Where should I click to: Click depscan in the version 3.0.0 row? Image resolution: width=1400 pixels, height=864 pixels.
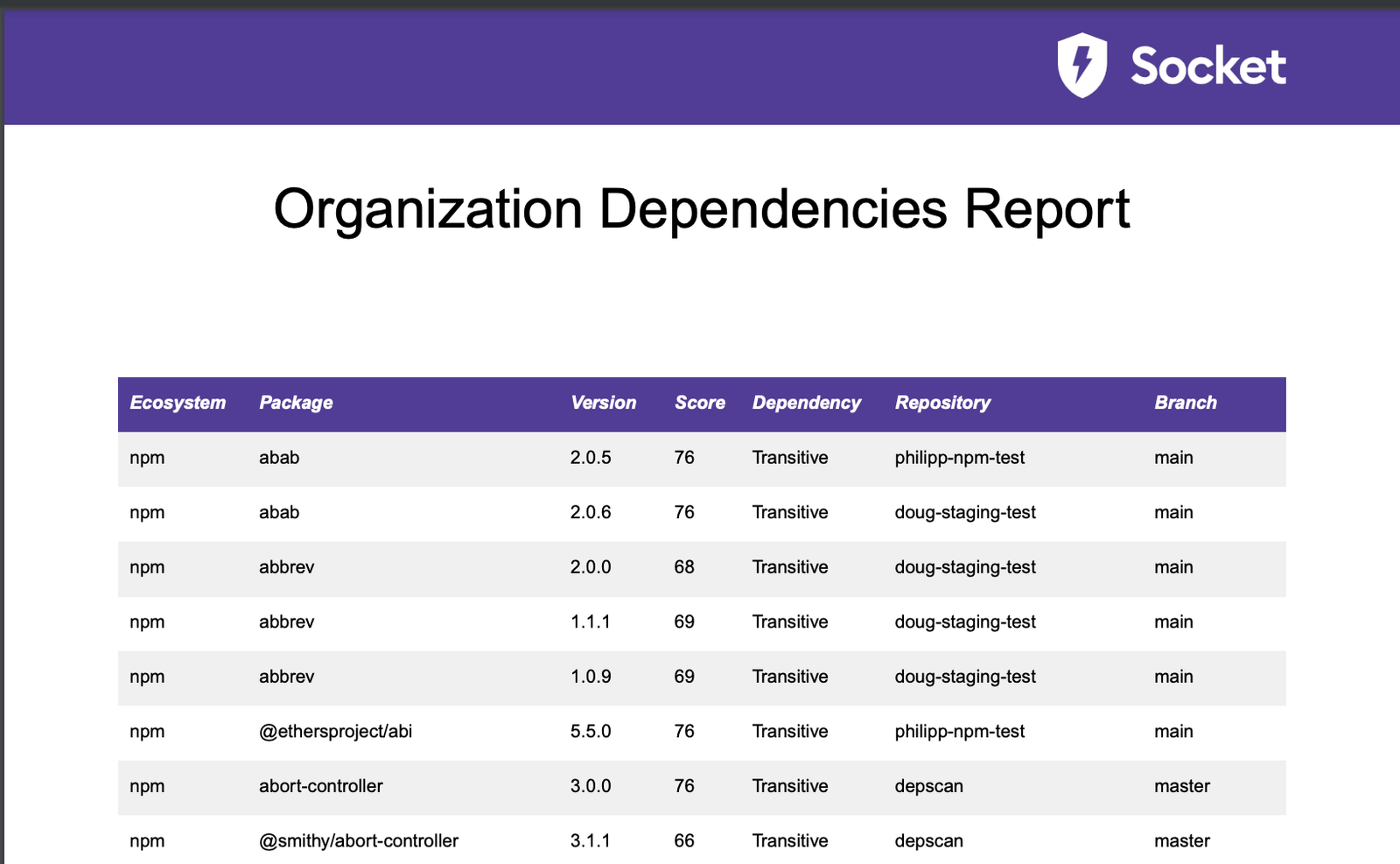point(929,787)
